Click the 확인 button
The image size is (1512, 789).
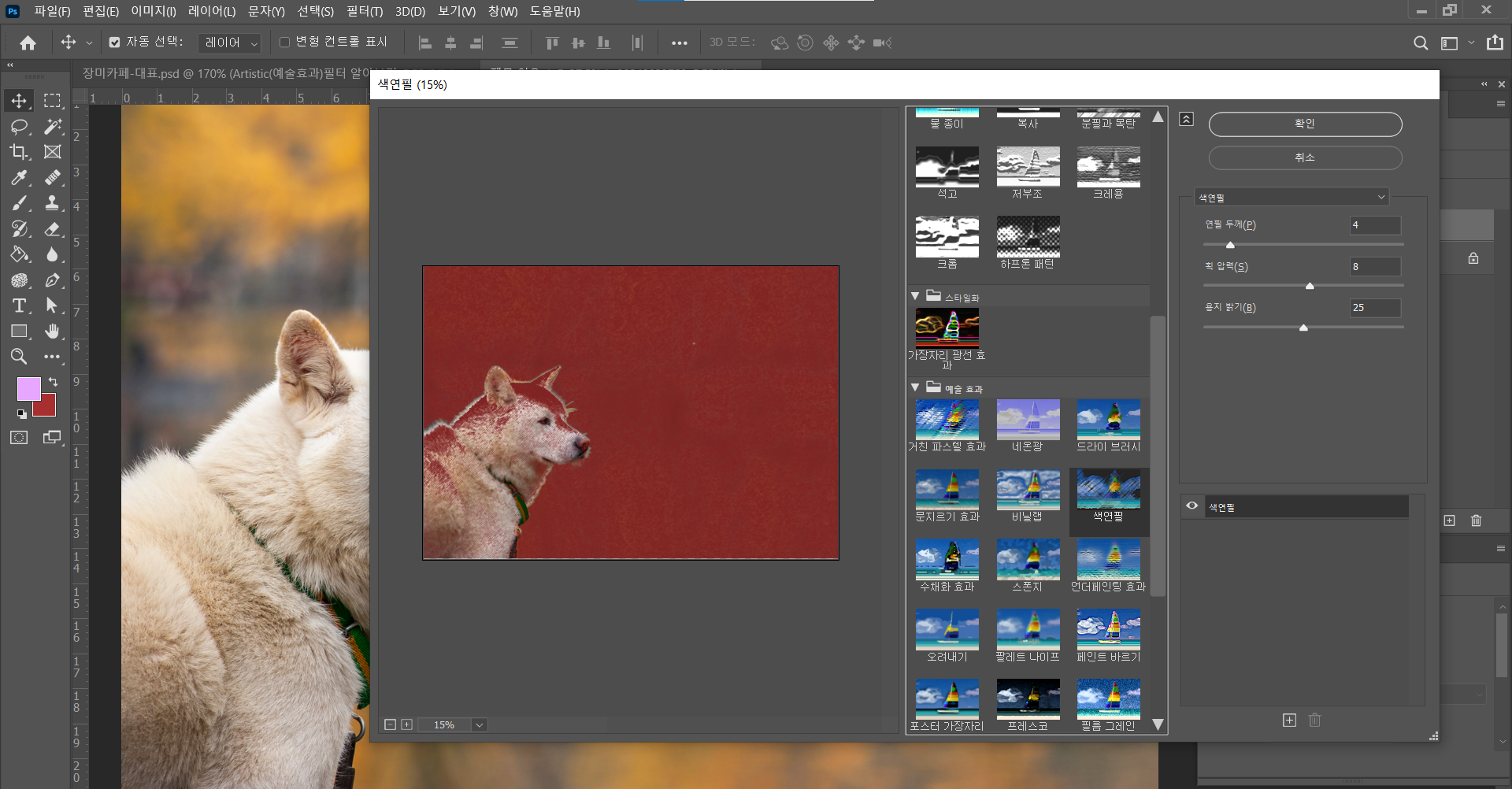point(1305,124)
